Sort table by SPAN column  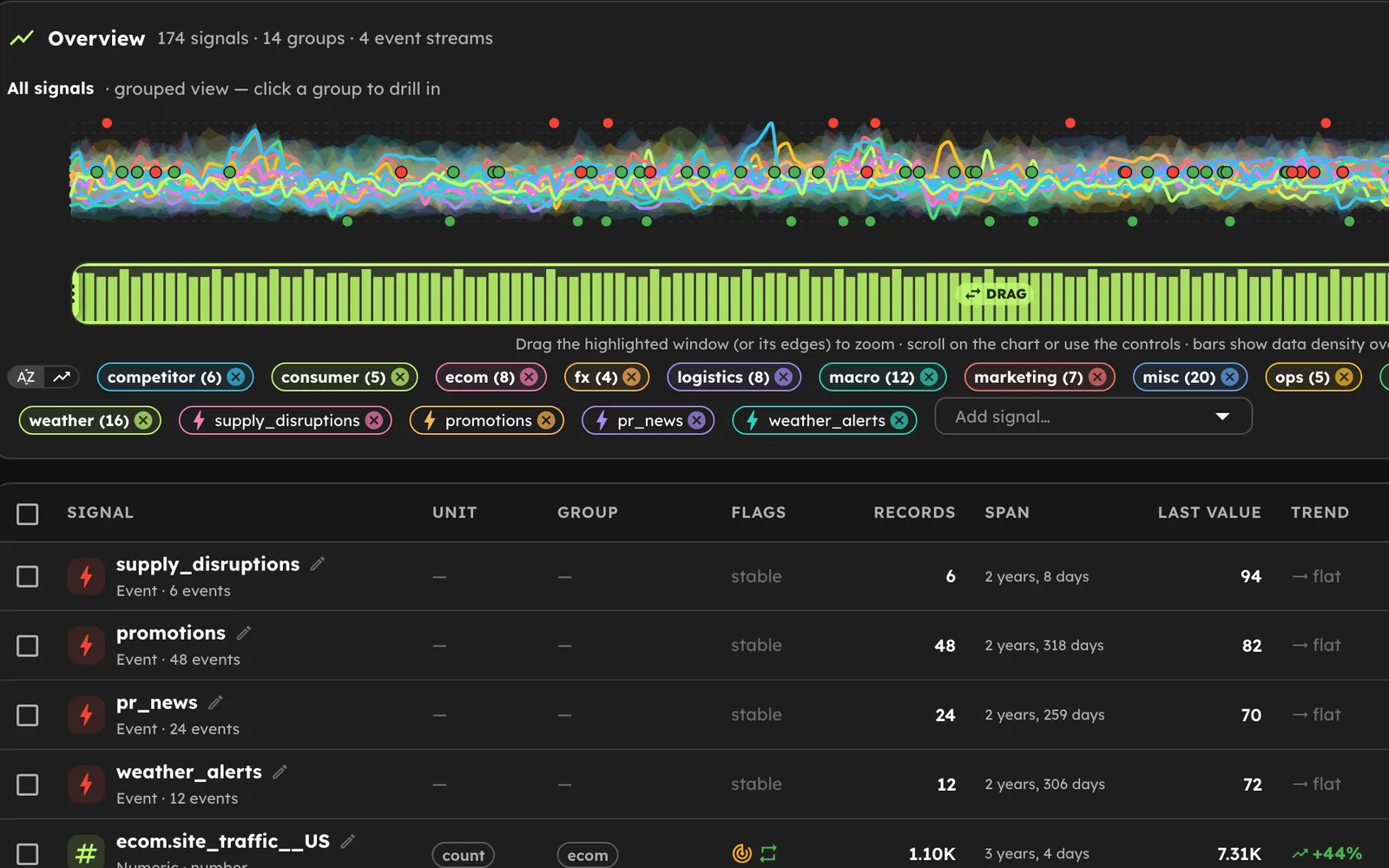click(1007, 512)
